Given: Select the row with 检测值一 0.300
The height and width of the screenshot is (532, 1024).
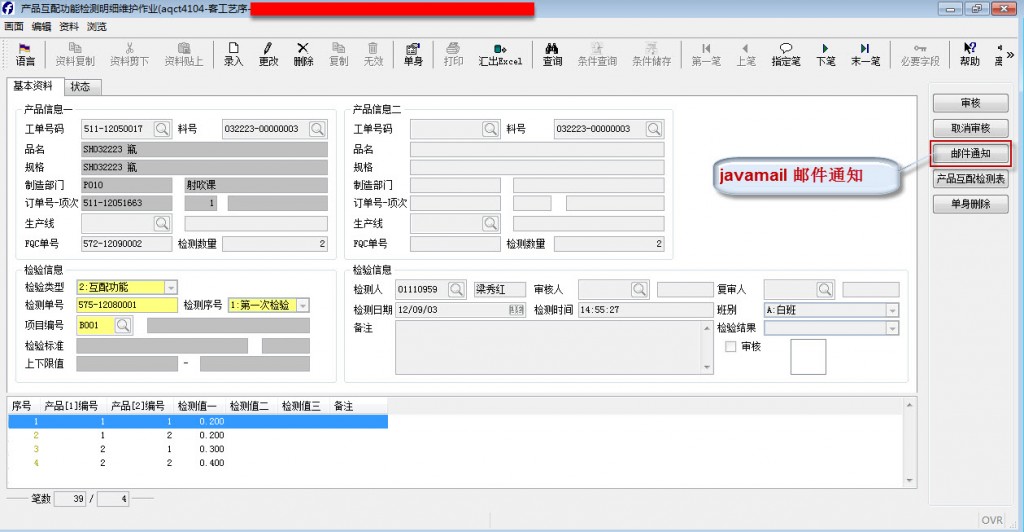Looking at the screenshot, I should pyautogui.click(x=198, y=450).
